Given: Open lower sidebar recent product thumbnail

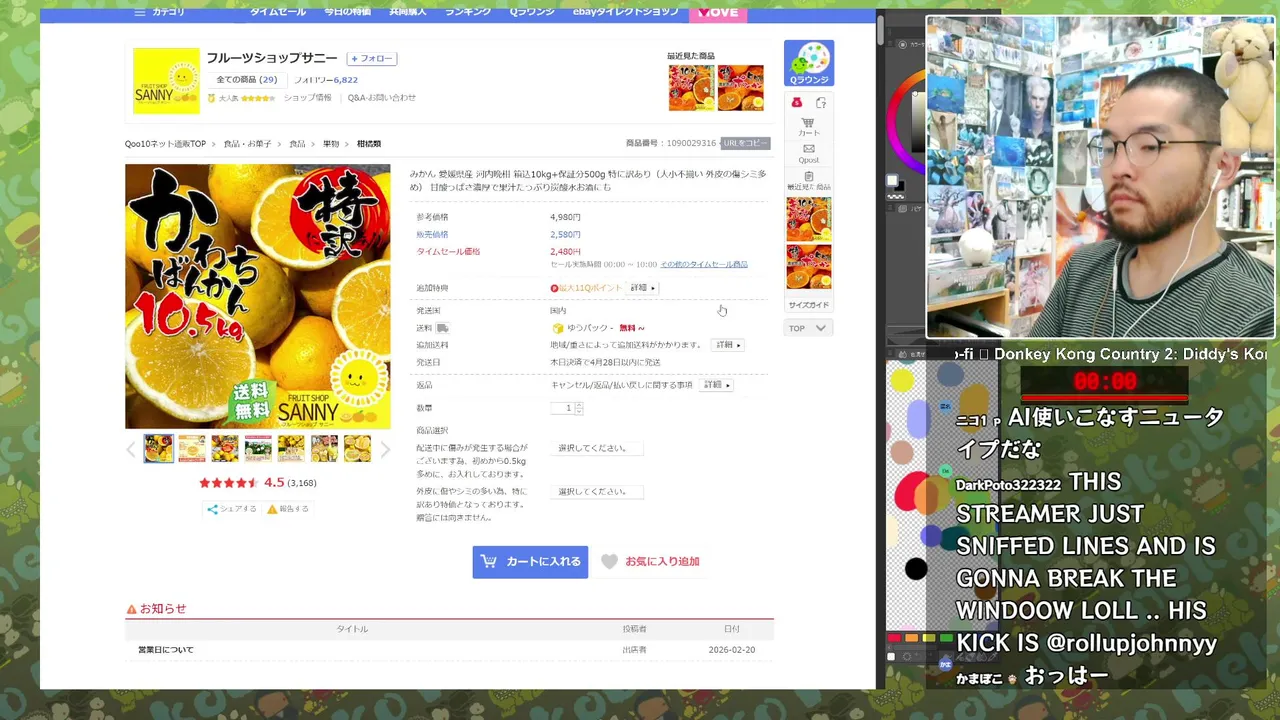Looking at the screenshot, I should coord(808,267).
